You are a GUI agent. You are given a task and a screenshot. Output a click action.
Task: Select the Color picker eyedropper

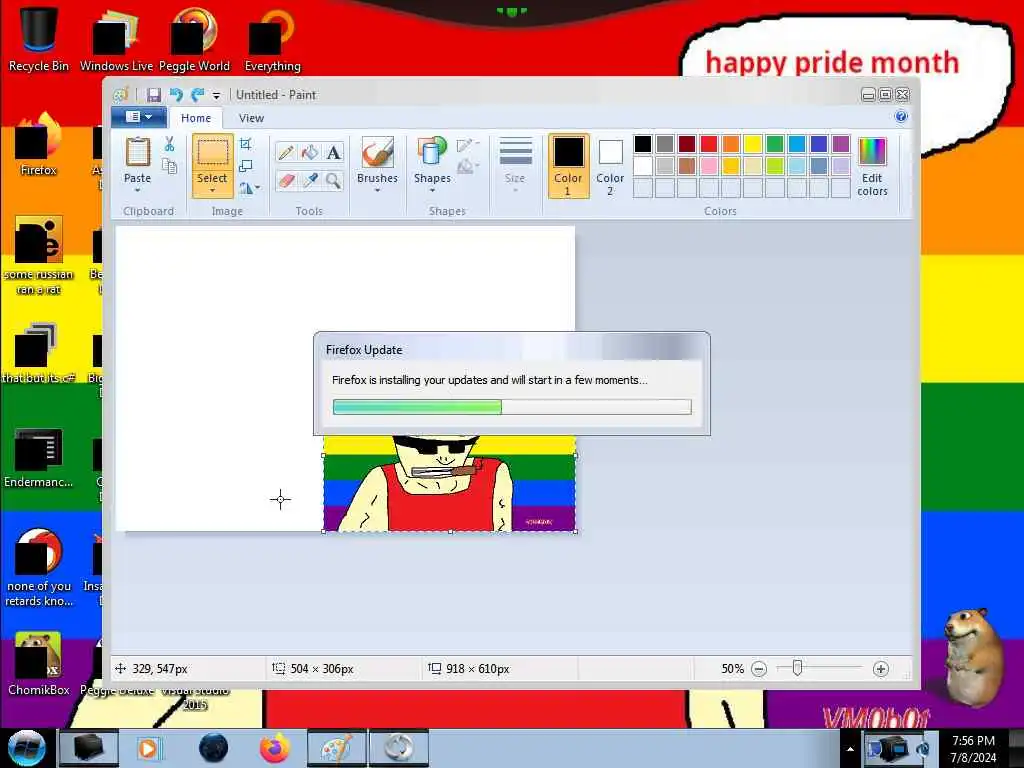[x=310, y=180]
